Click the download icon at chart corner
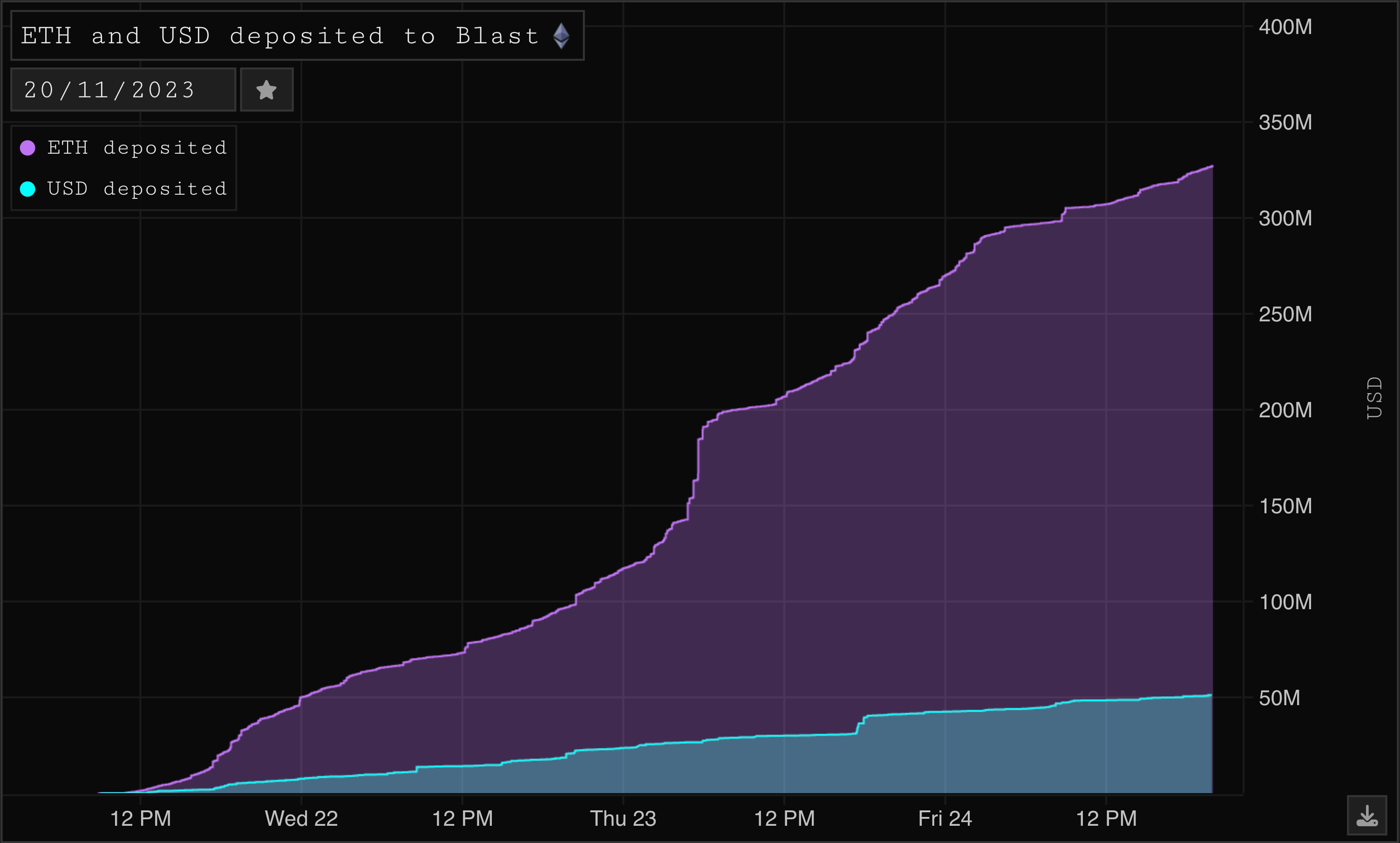Screen dimensions: 1400x843 pyautogui.click(x=1366, y=816)
